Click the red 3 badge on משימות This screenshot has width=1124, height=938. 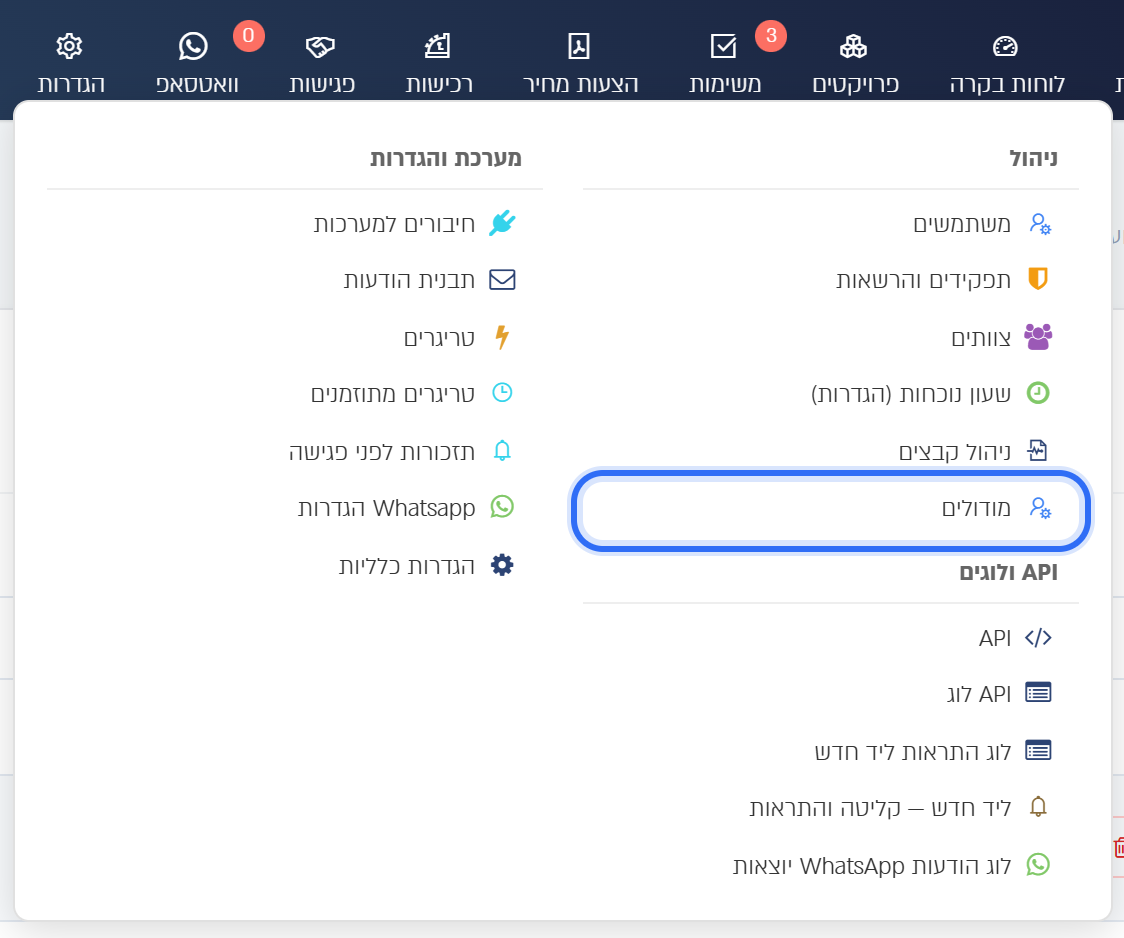[771, 35]
